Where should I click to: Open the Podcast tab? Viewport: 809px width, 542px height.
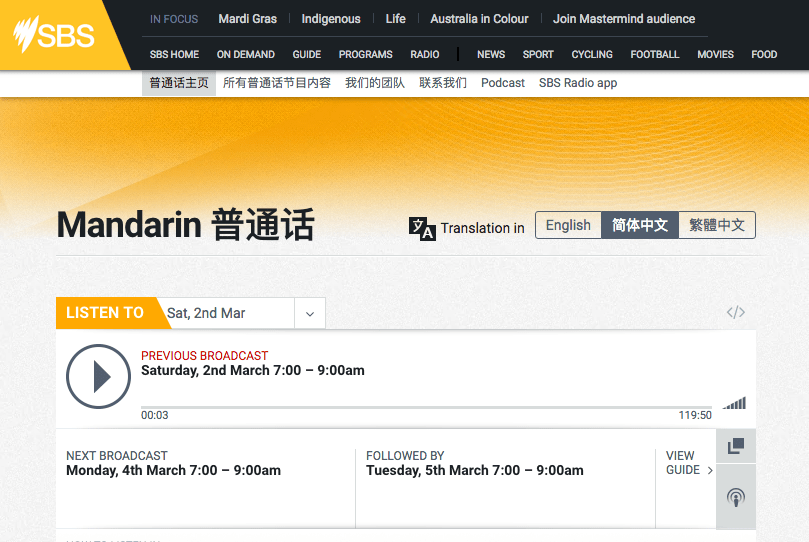502,83
